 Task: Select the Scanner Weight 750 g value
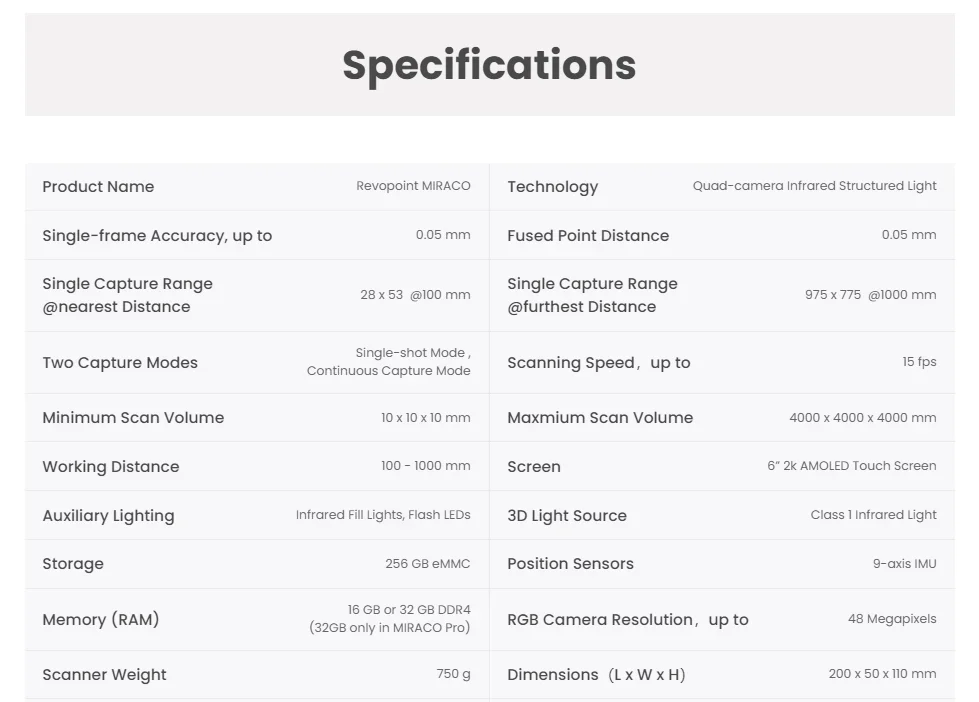pos(453,674)
